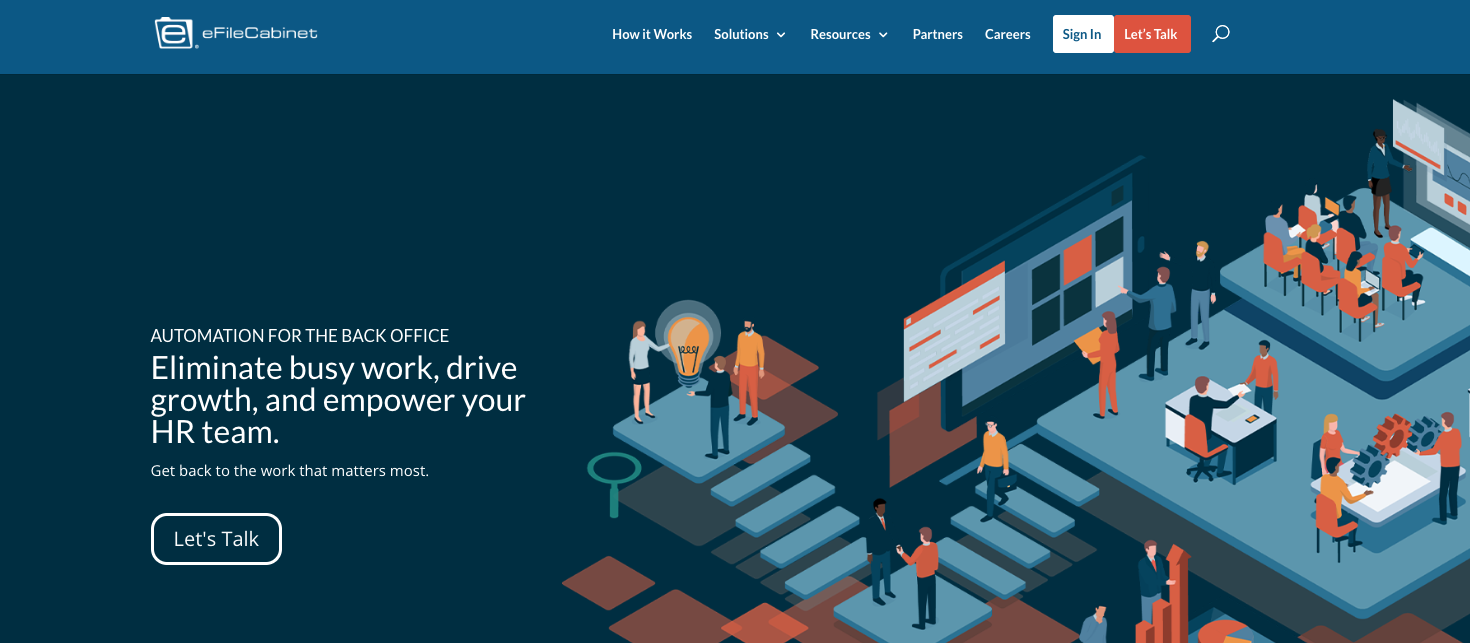Expand the Solutions dropdown chevron
This screenshot has height=643, width=1470.
pyautogui.click(x=781, y=35)
